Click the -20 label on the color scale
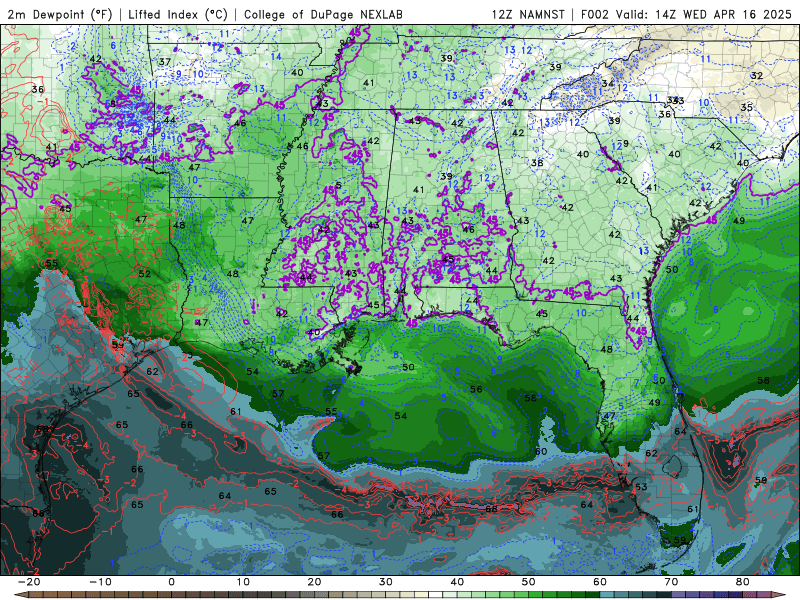Viewport: 800px width, 600px height. [x=29, y=582]
